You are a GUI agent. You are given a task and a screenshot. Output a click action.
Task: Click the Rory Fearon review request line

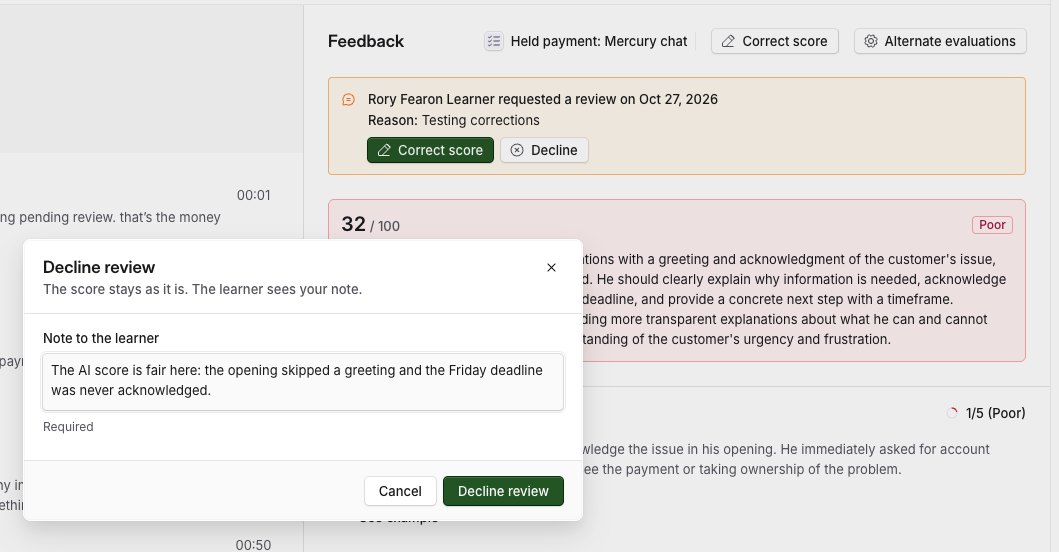542,99
